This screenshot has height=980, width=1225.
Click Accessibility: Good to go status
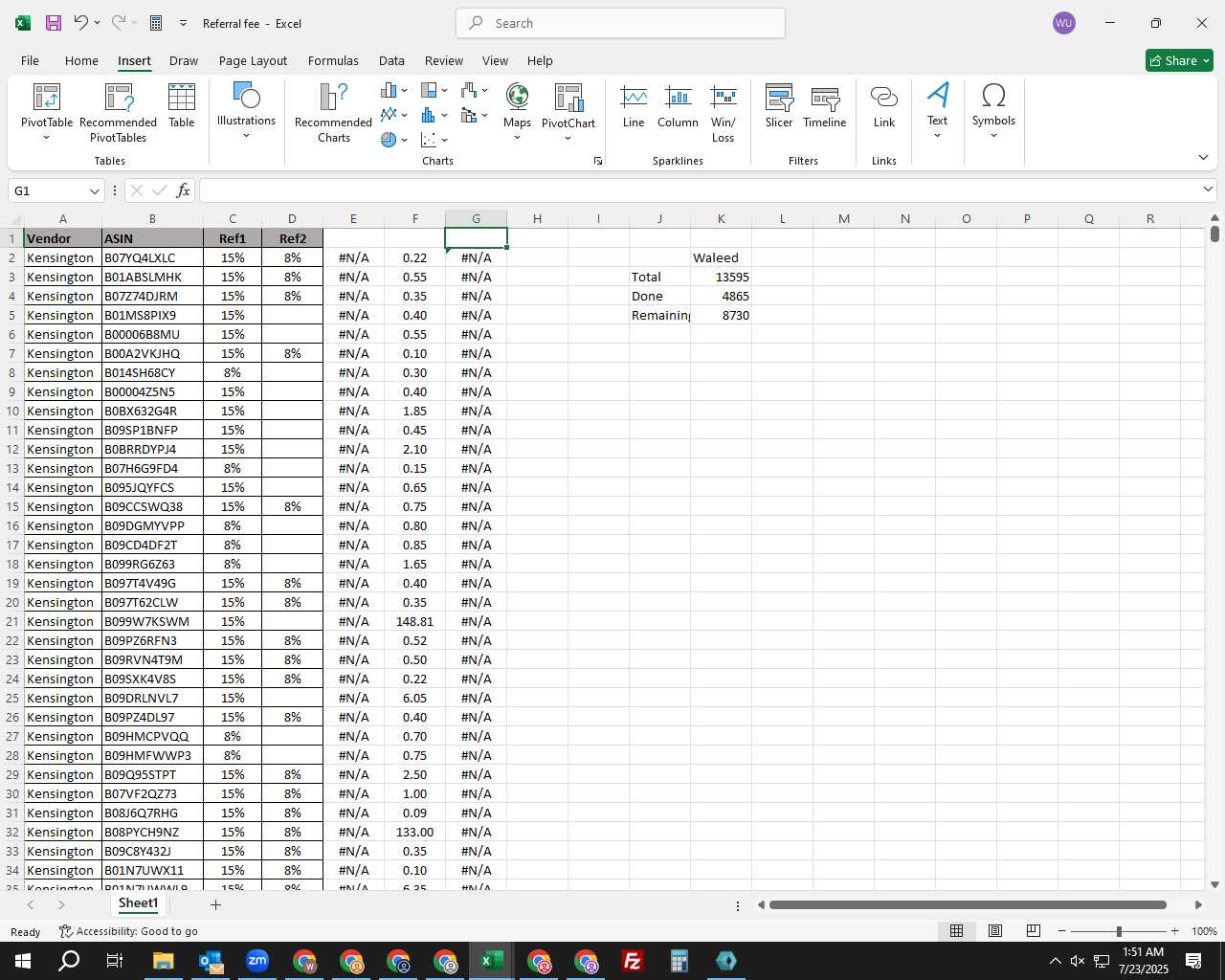(128, 931)
